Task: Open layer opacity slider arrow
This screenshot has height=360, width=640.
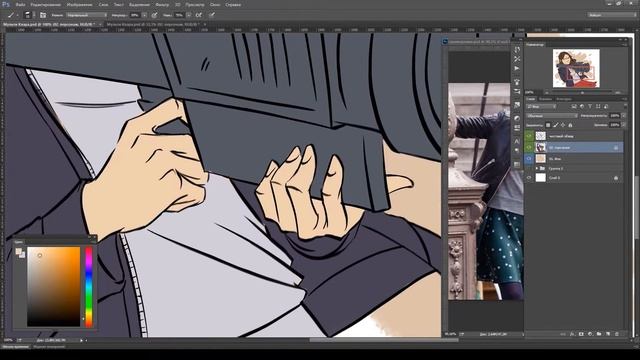Action: point(624,116)
